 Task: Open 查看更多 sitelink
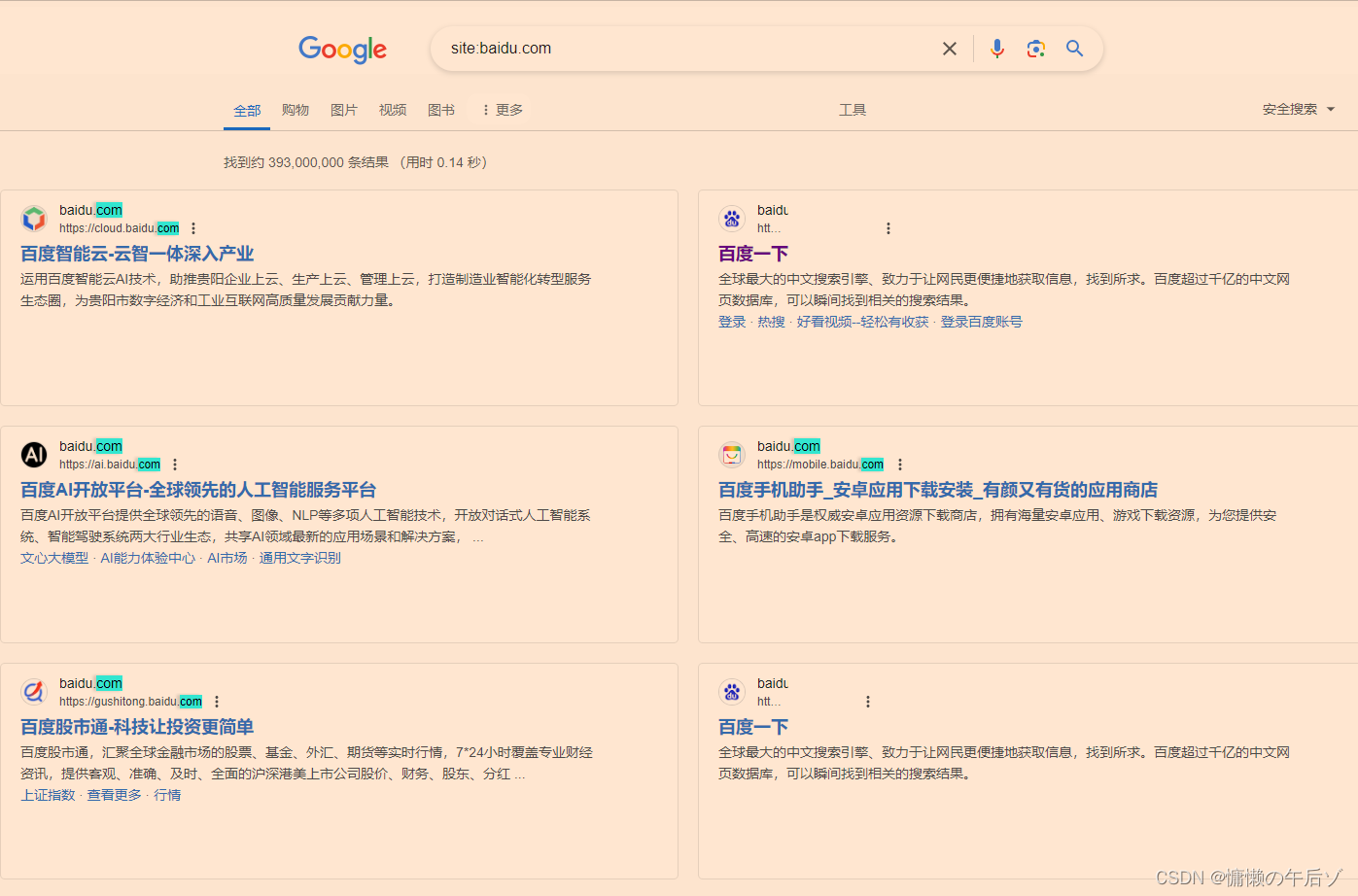[x=115, y=795]
